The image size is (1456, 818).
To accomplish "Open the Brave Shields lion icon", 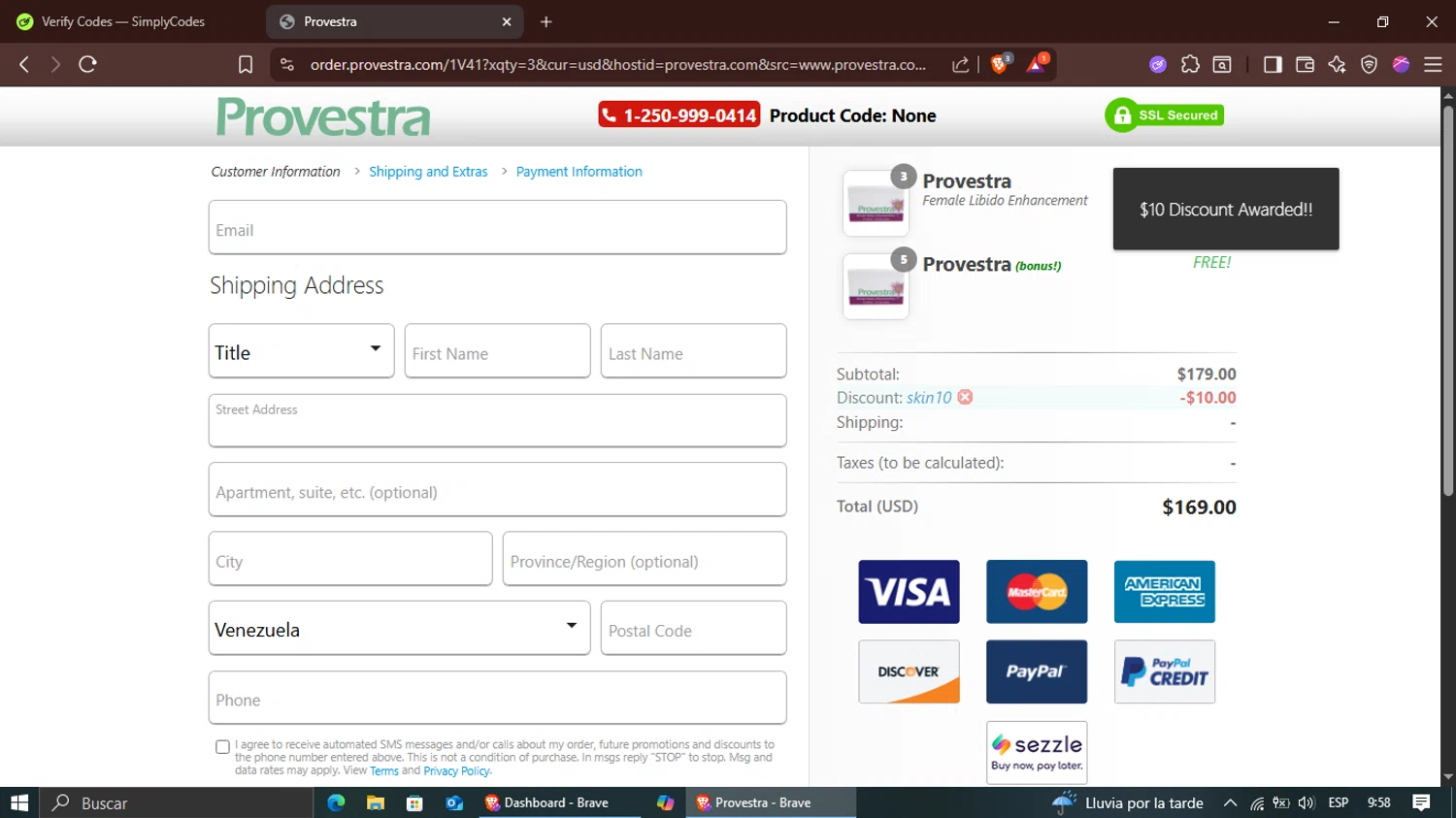I will (1000, 64).
